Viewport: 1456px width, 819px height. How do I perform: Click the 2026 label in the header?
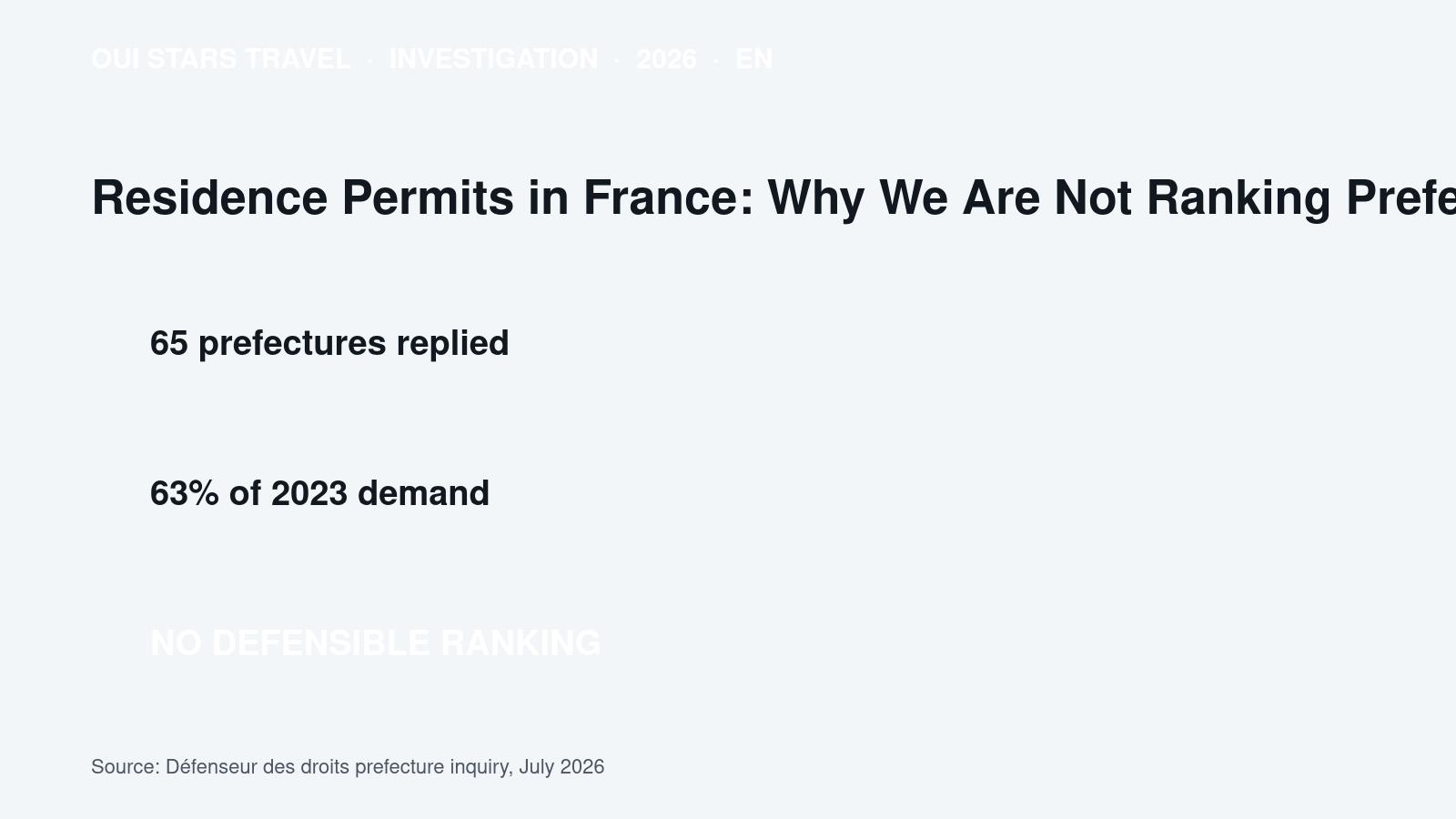pyautogui.click(x=666, y=59)
